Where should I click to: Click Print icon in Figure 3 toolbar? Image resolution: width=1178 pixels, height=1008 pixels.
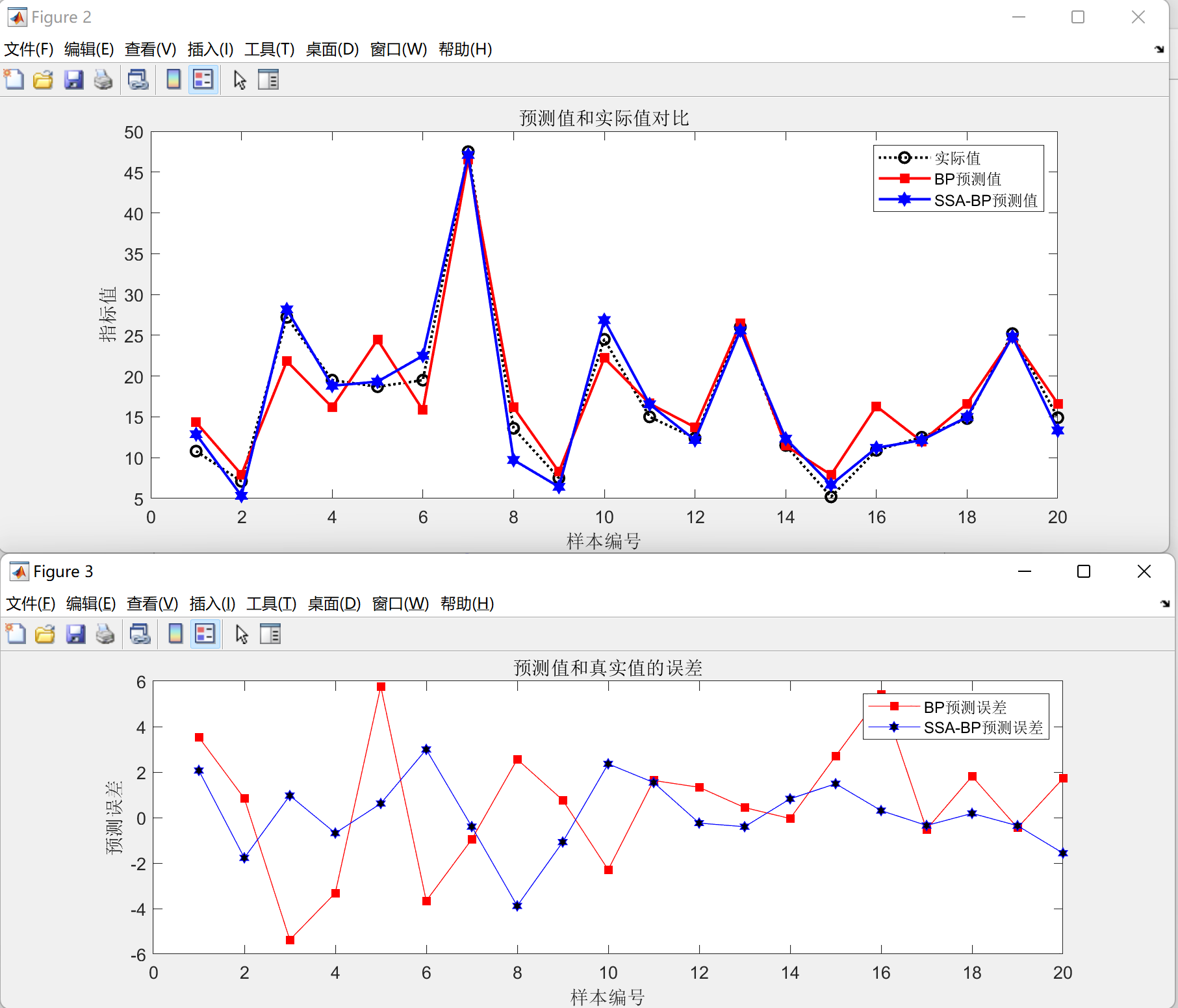[105, 634]
